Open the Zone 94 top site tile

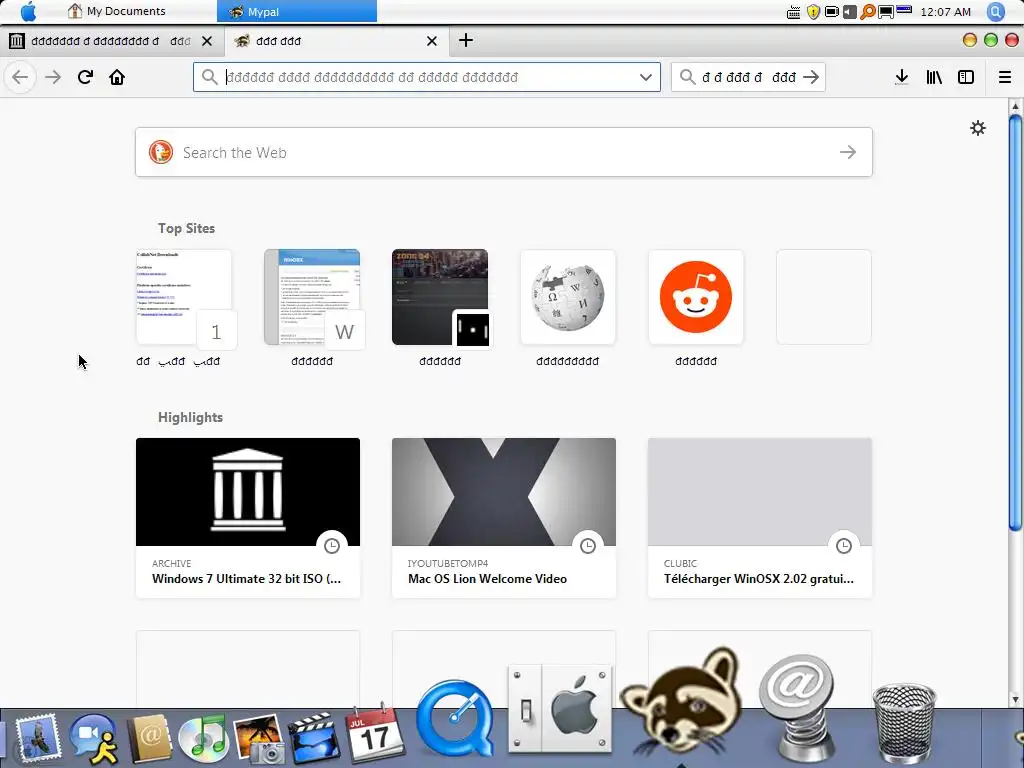coord(440,297)
